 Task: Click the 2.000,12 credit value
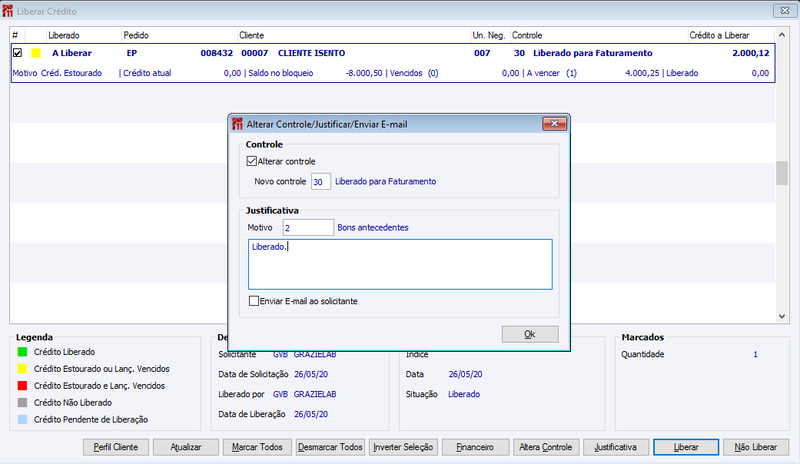[751, 53]
